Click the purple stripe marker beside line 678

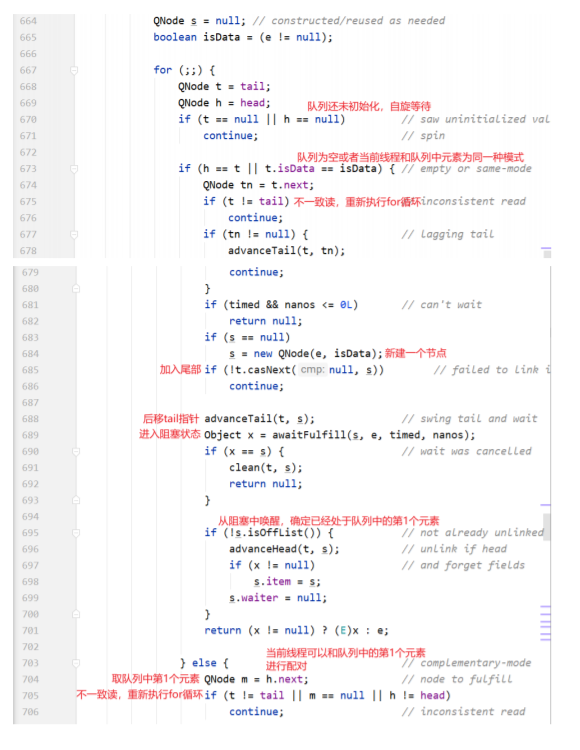click(546, 248)
